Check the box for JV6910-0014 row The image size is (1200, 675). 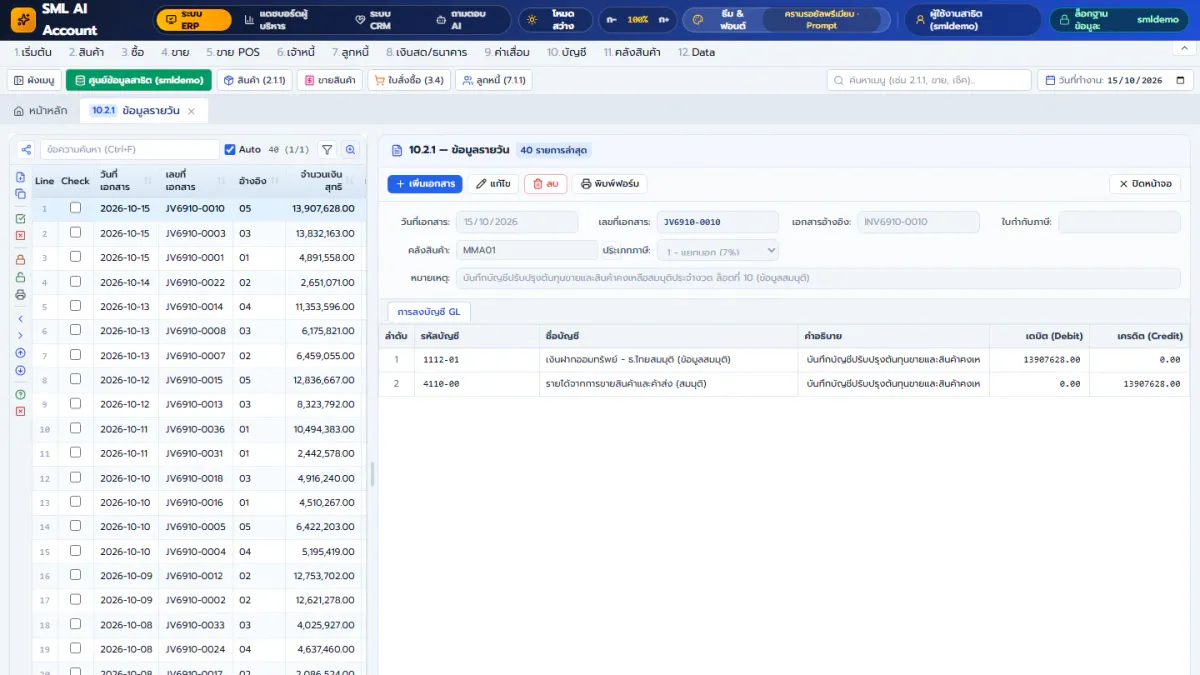click(x=75, y=306)
